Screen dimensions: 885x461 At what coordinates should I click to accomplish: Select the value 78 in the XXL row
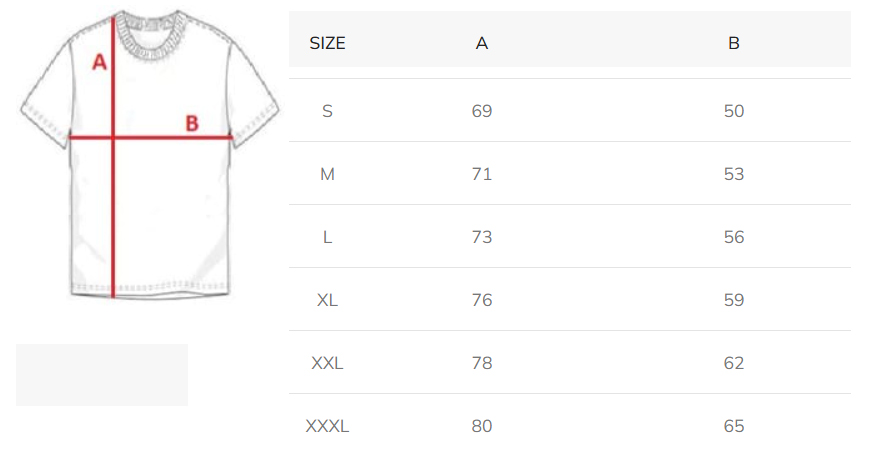tap(482, 363)
